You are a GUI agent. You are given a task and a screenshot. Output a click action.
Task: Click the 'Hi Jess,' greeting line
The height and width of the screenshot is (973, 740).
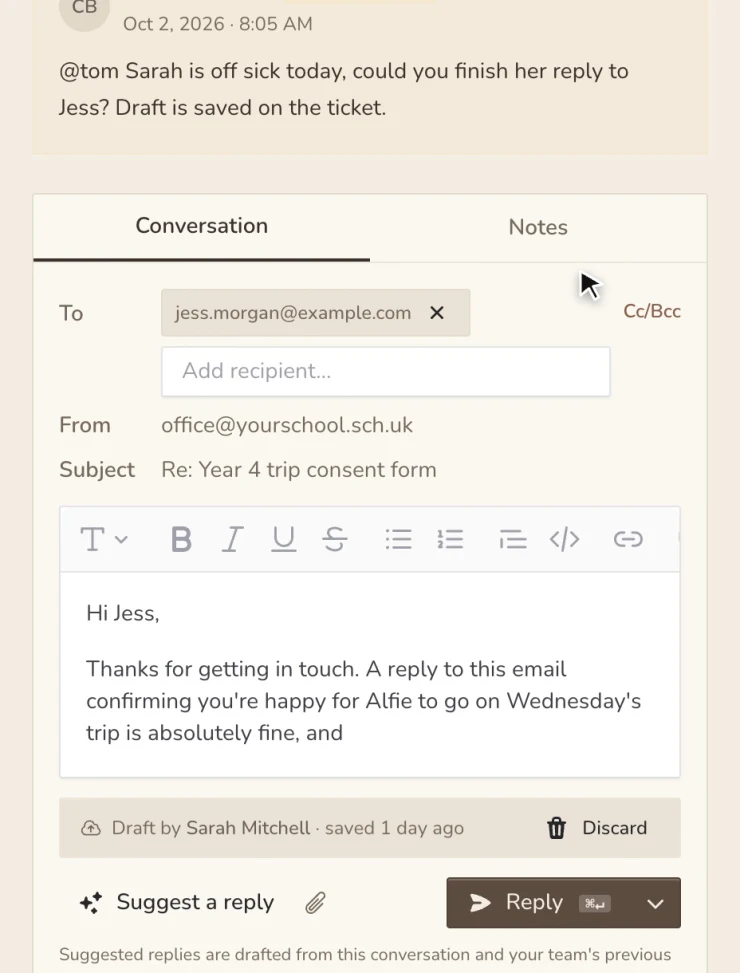(123, 613)
